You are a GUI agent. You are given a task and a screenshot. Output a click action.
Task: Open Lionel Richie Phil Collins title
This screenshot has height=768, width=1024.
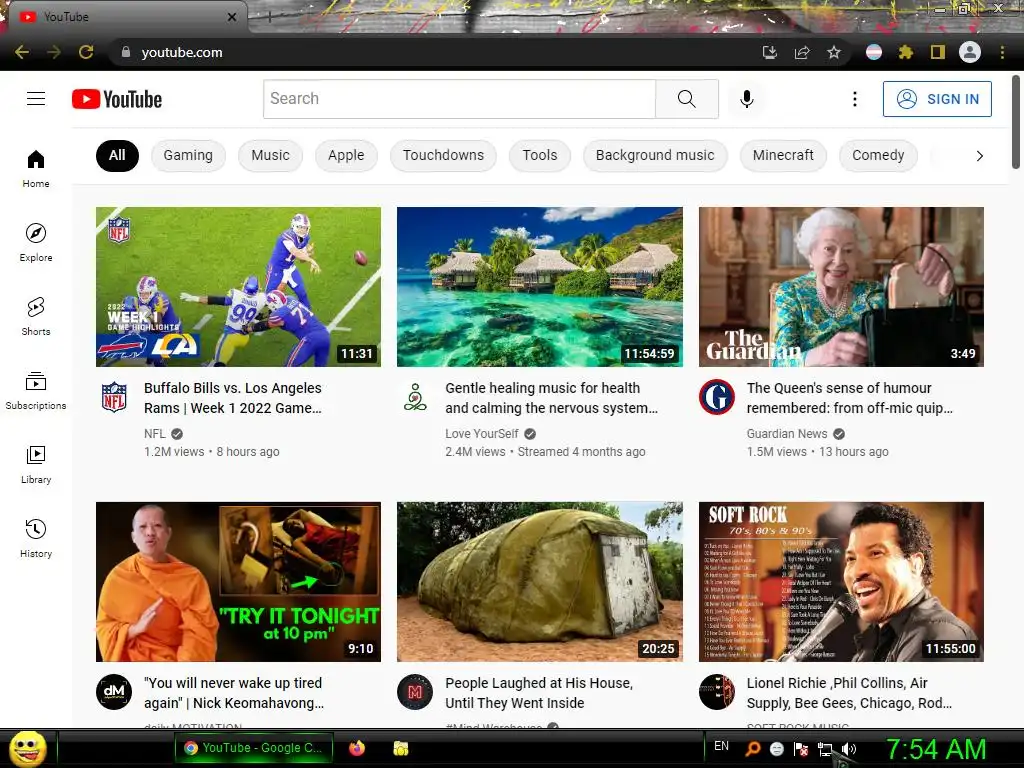point(849,693)
